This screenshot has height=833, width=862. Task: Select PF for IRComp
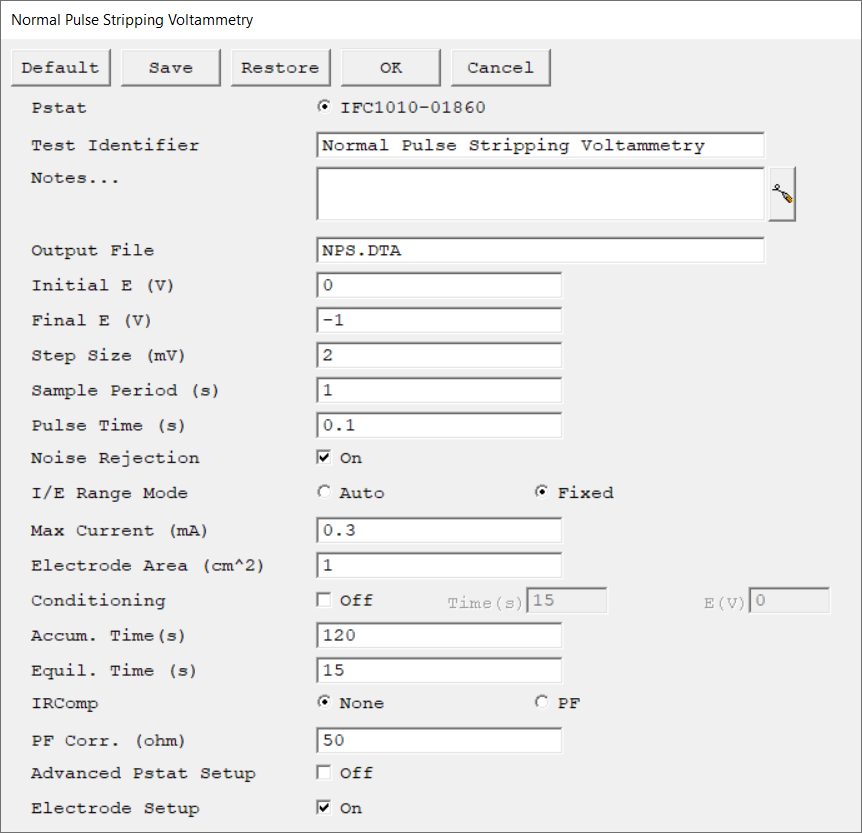pos(541,702)
